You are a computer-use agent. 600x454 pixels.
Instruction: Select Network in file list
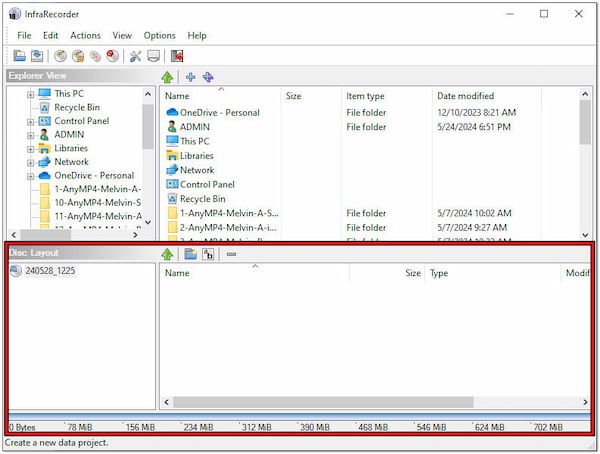point(197,170)
